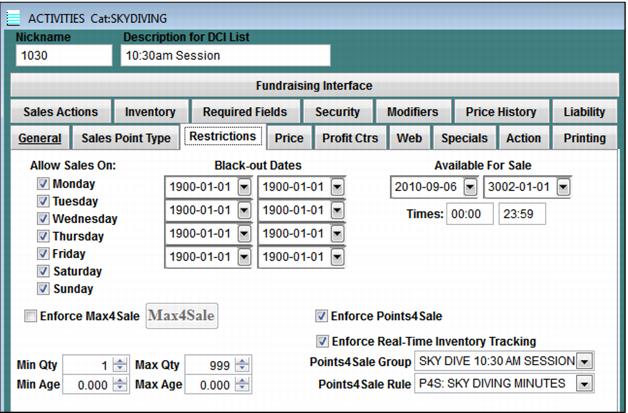Expand the Points4Sale Rule dropdown
The image size is (628, 413).
point(584,384)
